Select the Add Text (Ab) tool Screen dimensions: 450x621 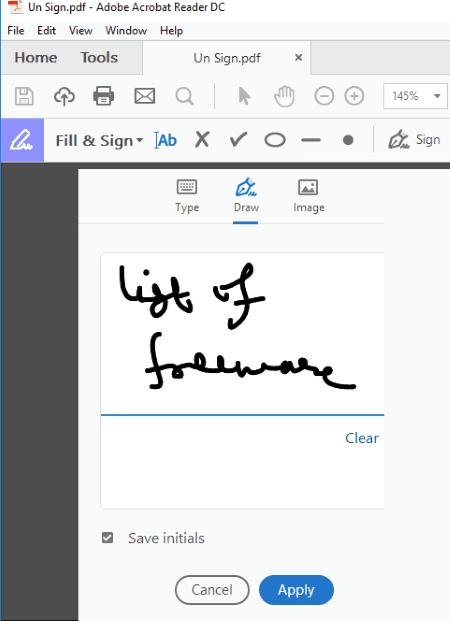point(166,140)
